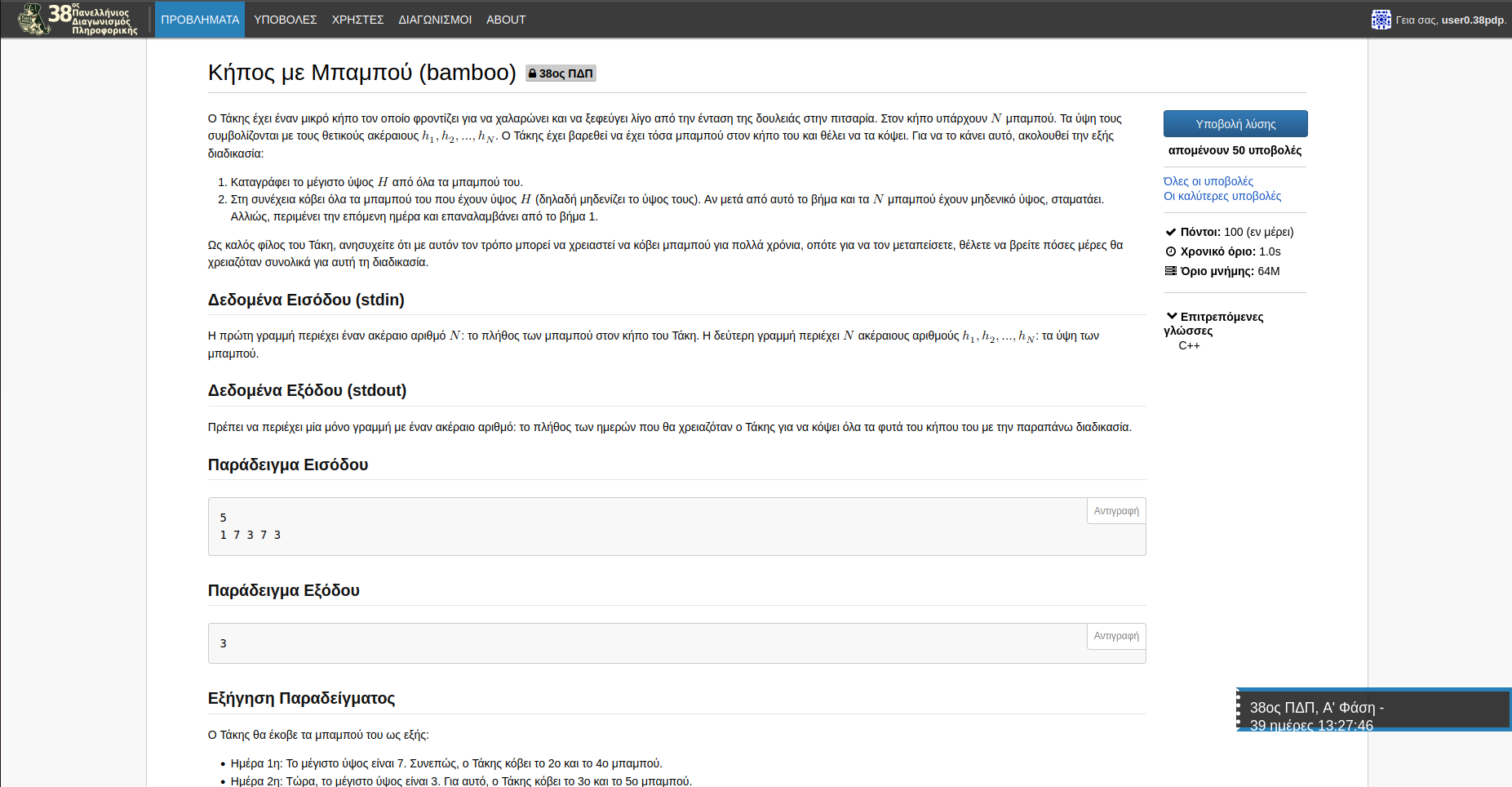Screen dimensions: 1512x787
Task: Click the clock icon beside Χρονικό όριο
Action: pyautogui.click(x=1171, y=251)
